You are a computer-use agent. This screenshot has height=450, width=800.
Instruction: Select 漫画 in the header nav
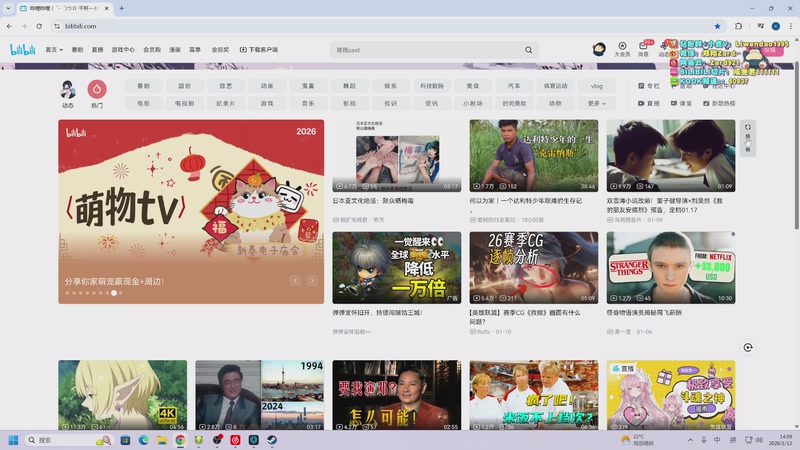(x=175, y=49)
